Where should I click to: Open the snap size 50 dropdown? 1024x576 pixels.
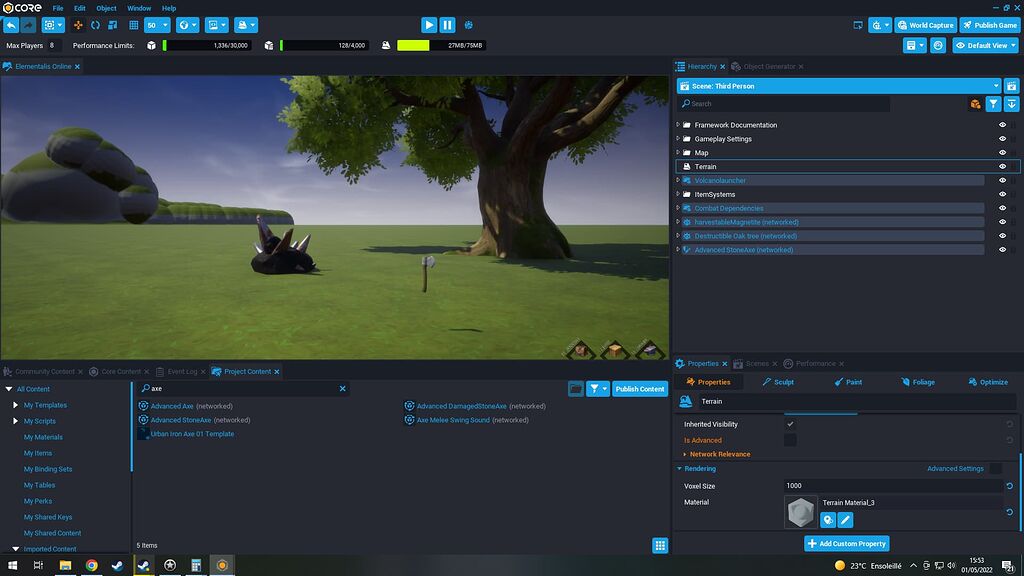coord(157,25)
